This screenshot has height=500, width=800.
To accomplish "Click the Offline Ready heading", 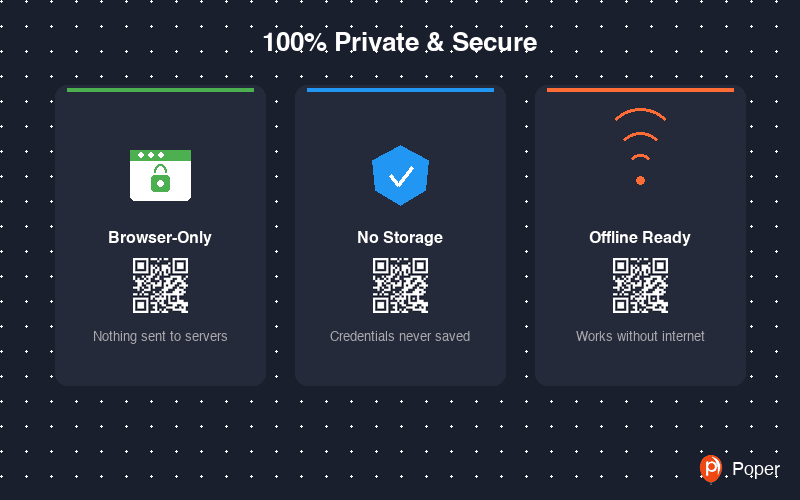I will [x=640, y=238].
